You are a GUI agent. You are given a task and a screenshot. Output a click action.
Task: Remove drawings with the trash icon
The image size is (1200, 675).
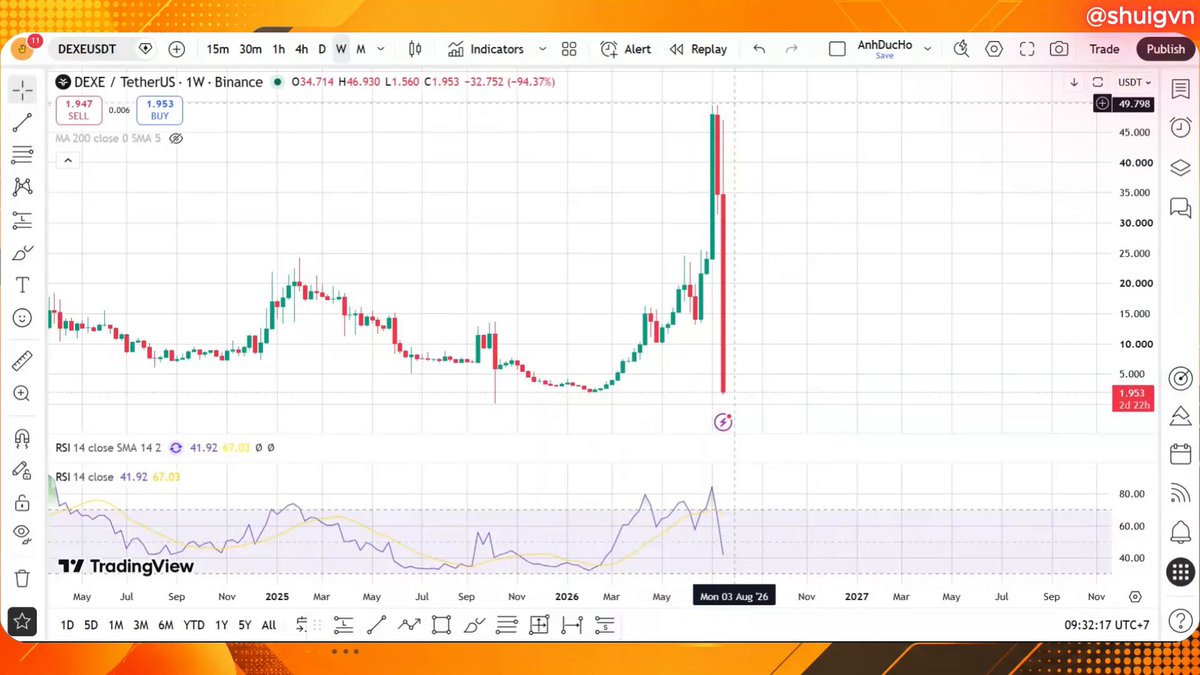22,578
